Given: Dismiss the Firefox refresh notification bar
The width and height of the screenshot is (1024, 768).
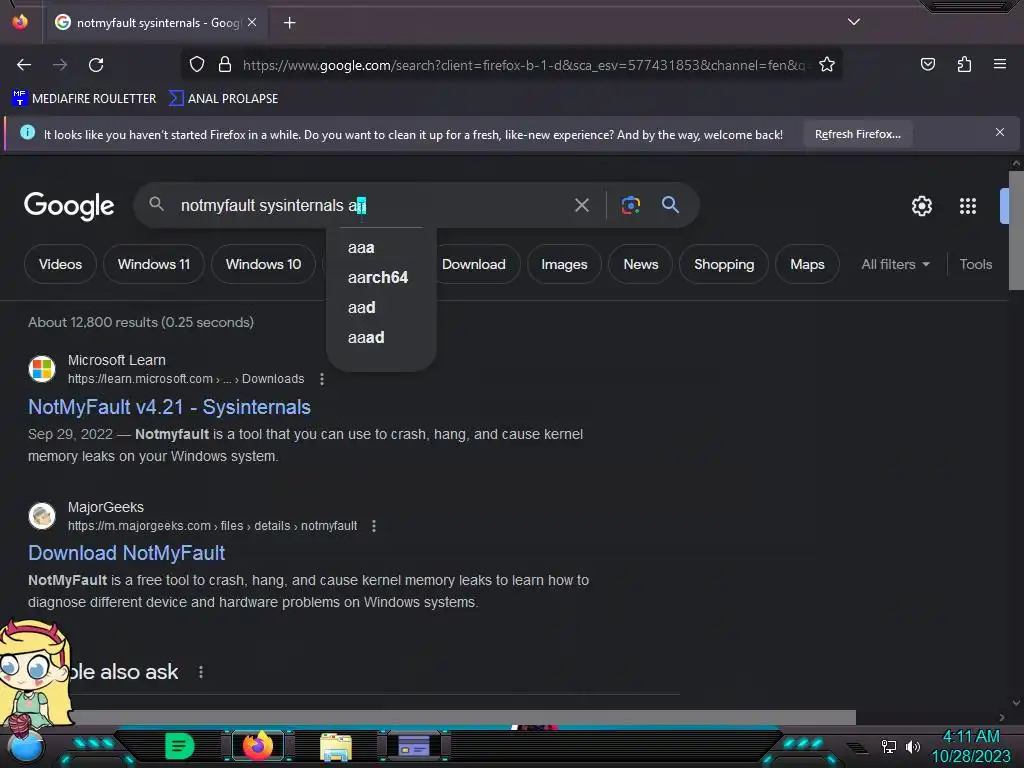Looking at the screenshot, I should 999,133.
